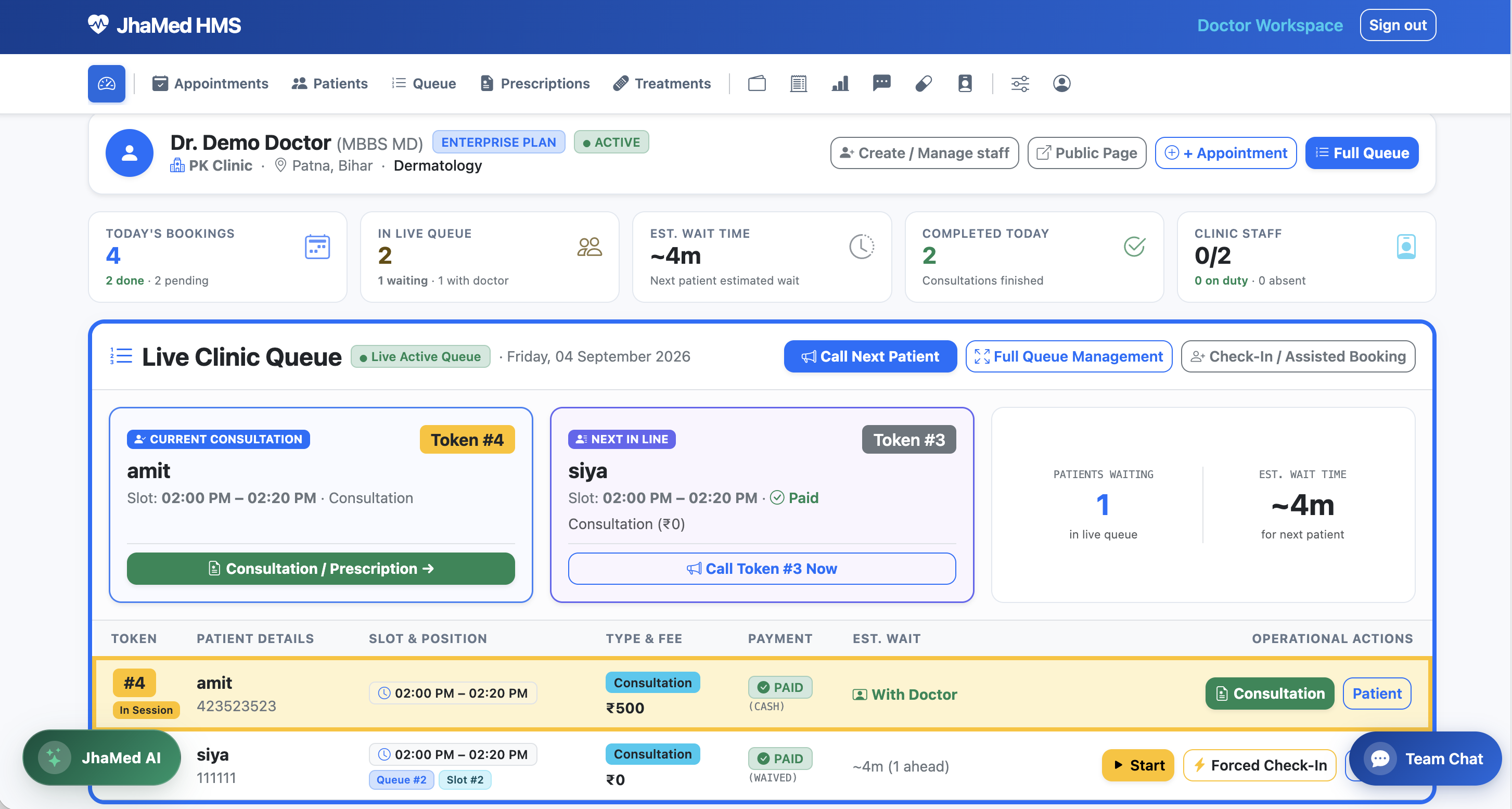Viewport: 1512px width, 809px height.
Task: Open the receipt/billing list icon
Action: 798,83
